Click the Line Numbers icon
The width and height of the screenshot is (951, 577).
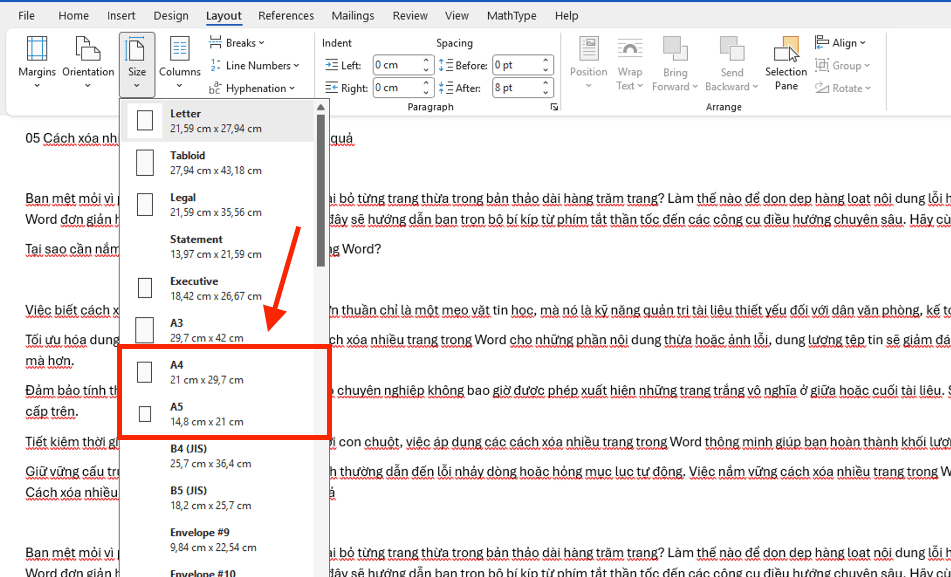(215, 65)
